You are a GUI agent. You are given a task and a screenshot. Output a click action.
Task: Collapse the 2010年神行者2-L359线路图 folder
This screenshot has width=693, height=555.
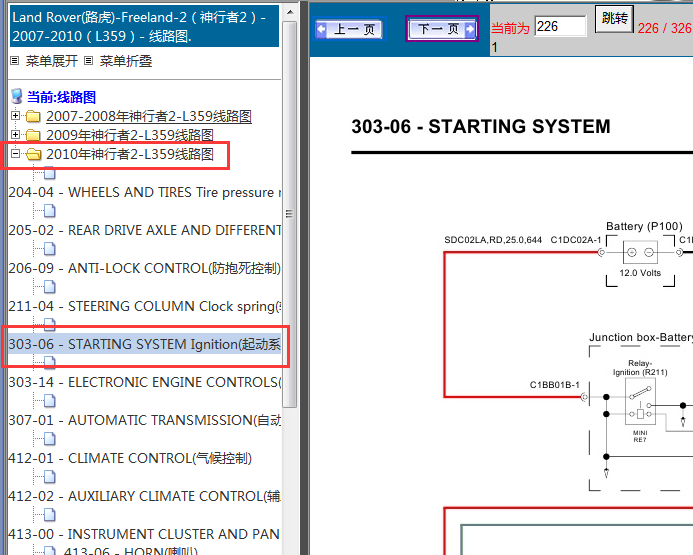point(15,154)
